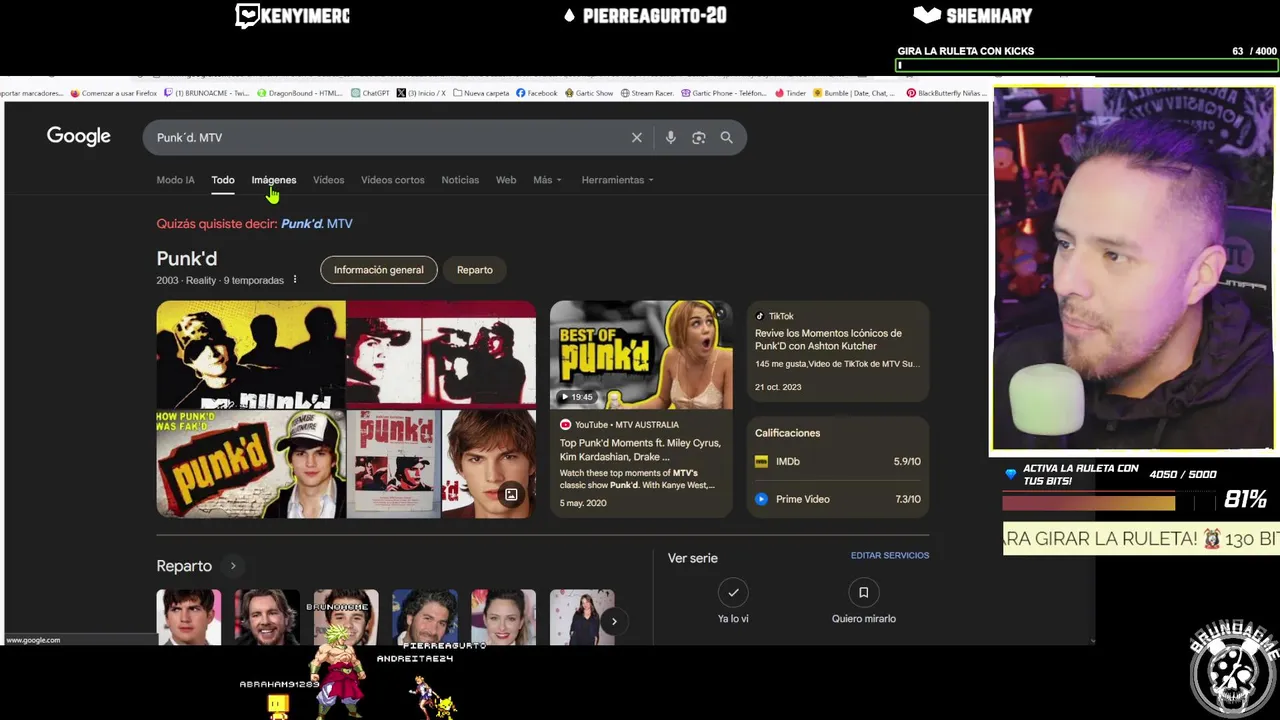Open the Punk'd title three-dot options
Image resolution: width=1280 pixels, height=720 pixels.
tap(294, 280)
